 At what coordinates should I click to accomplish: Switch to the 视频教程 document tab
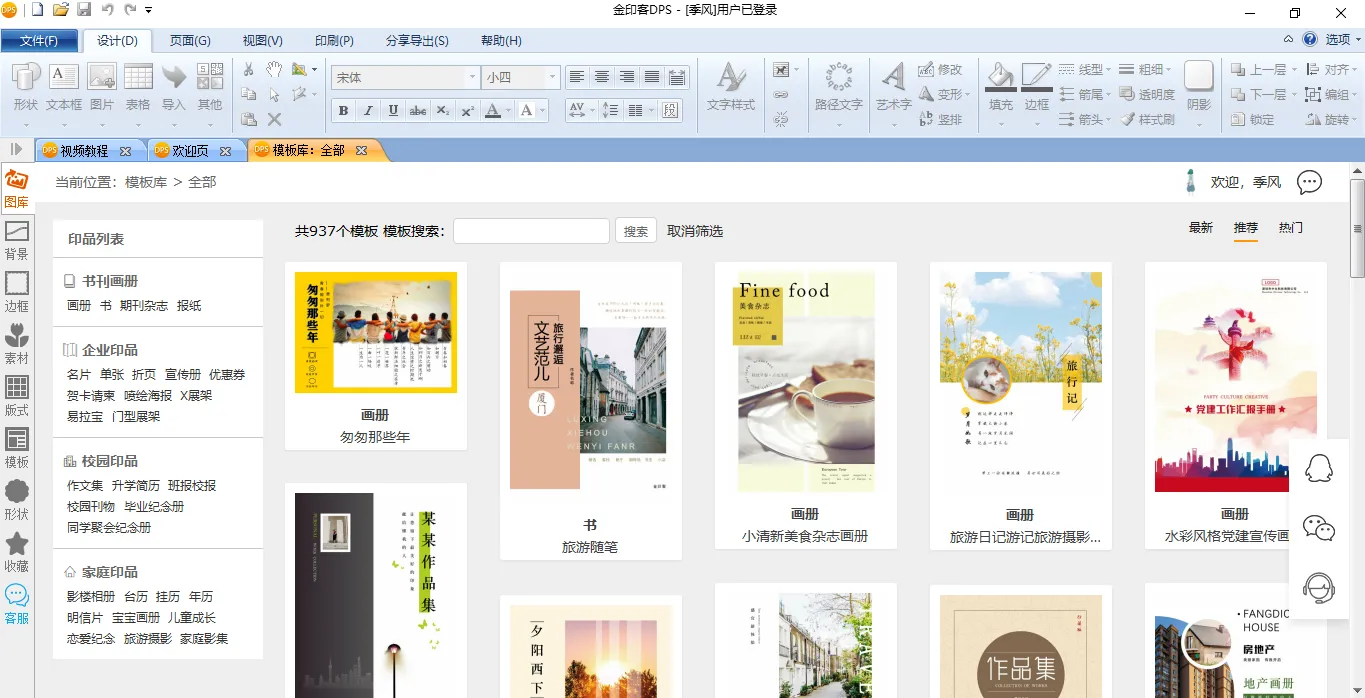84,151
